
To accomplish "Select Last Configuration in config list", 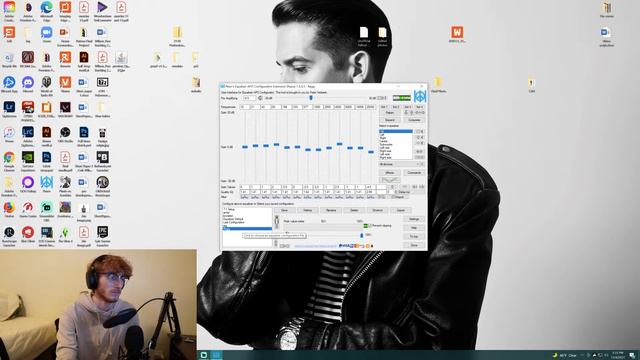I will click(234, 222).
